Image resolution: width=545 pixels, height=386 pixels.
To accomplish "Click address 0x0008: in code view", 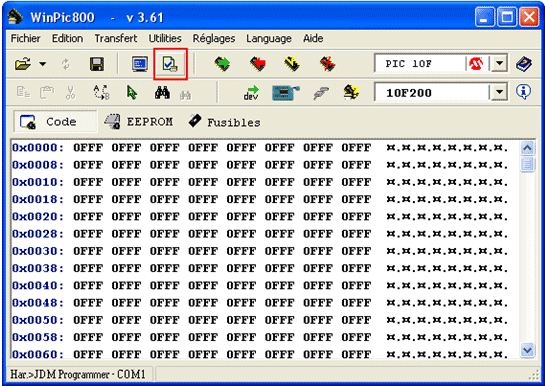I will (x=38, y=165).
